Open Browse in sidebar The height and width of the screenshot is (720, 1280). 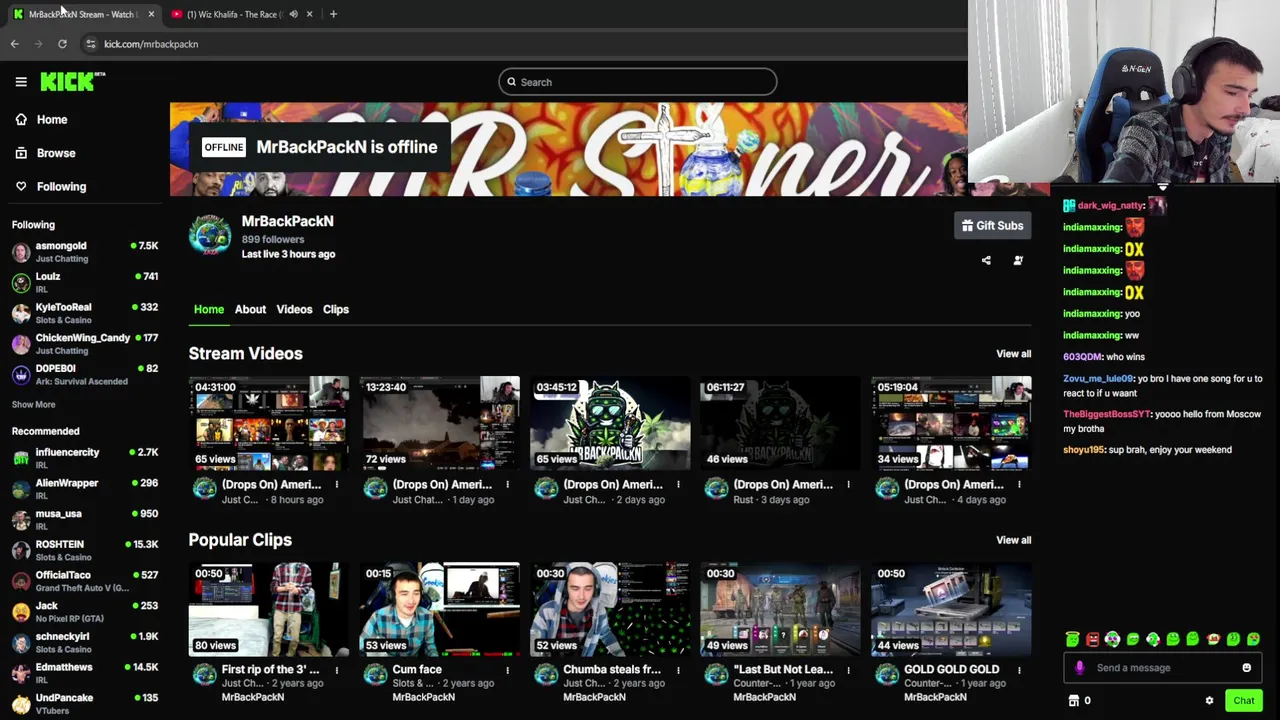[x=45, y=153]
